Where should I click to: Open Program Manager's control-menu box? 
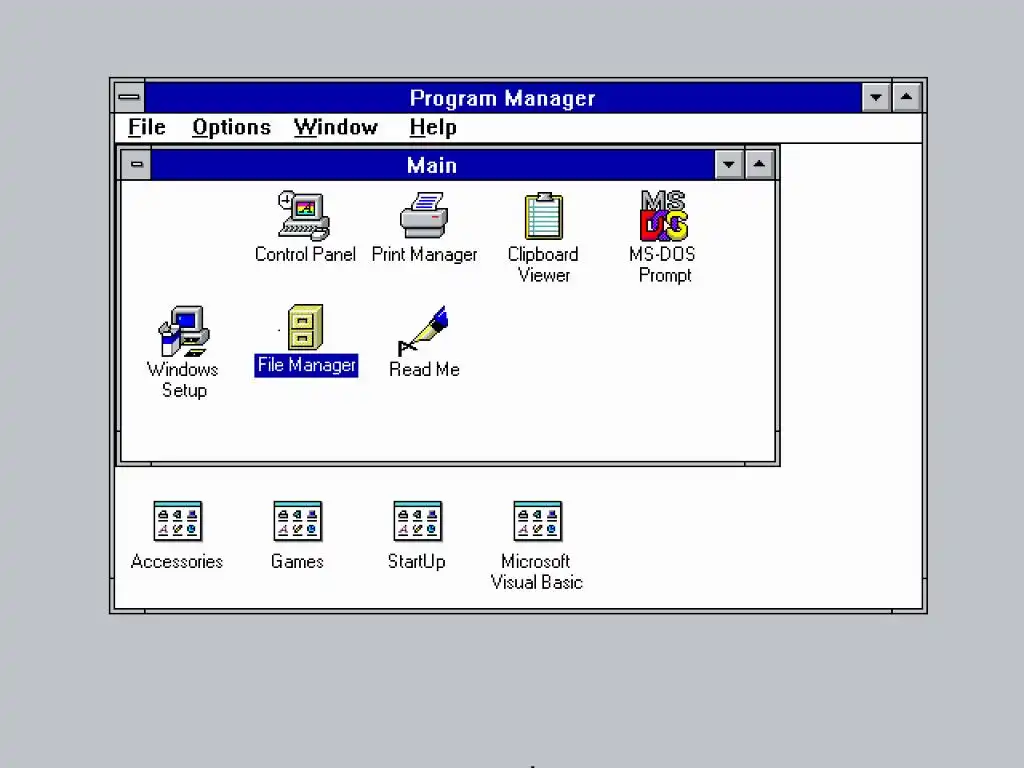click(129, 97)
